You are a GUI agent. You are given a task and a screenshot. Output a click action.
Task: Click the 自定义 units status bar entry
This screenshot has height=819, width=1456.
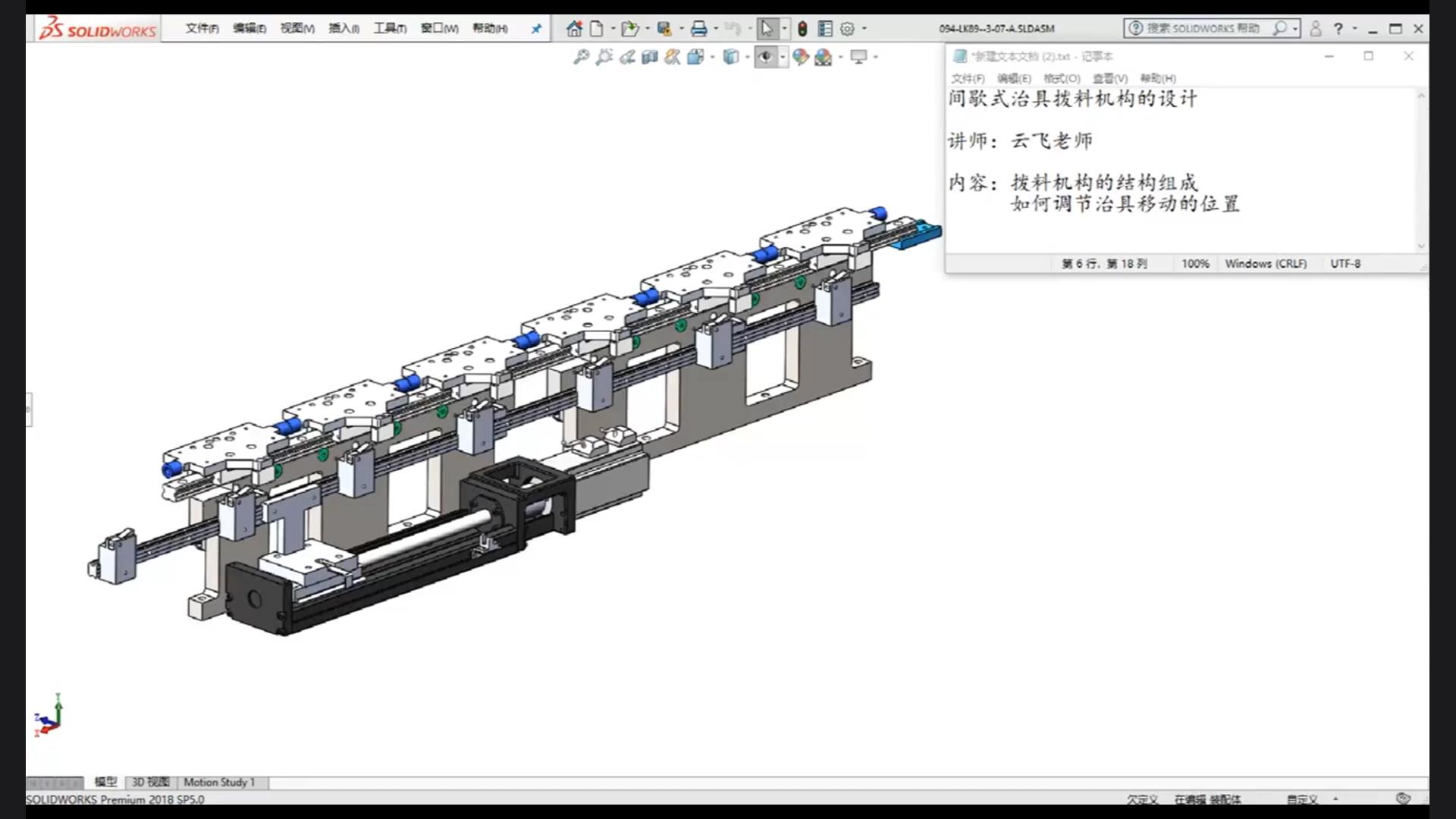(x=1302, y=799)
